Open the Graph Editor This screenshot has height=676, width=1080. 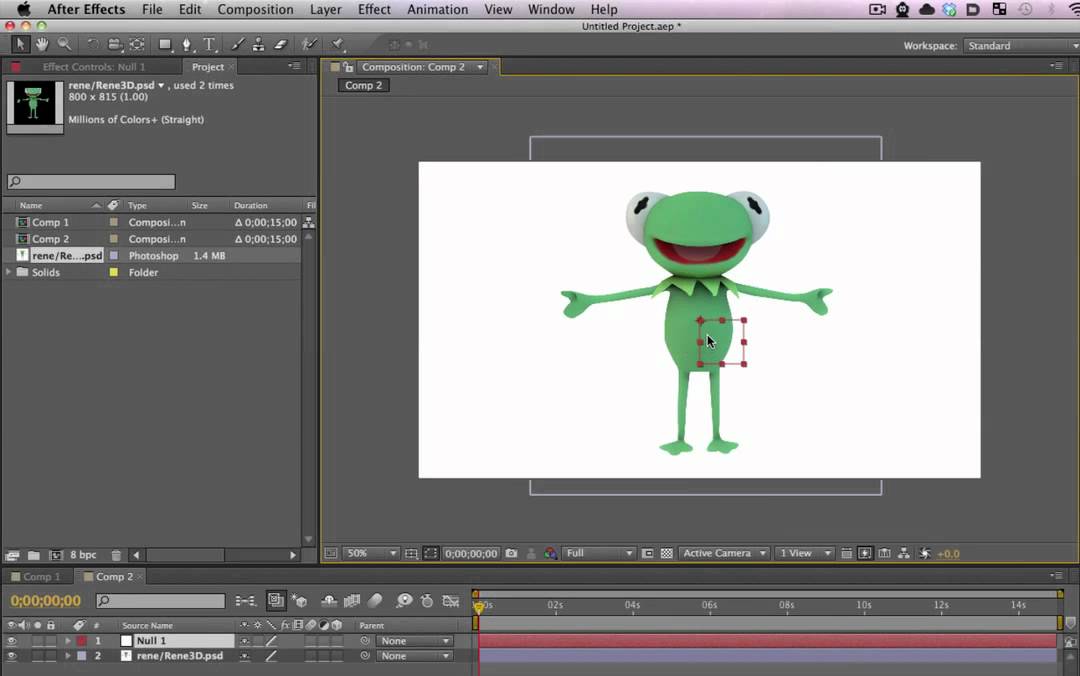451,601
